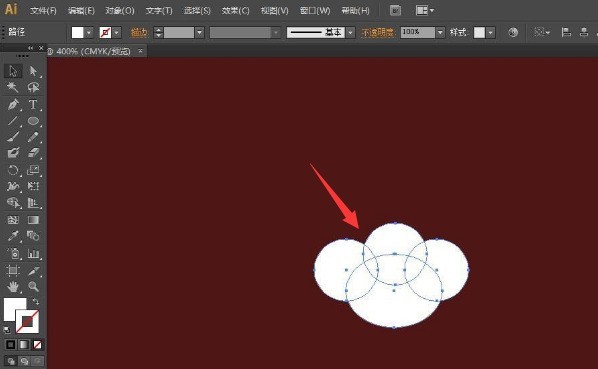Viewport: 598px width, 369px height.
Task: Open Recolor Artwork from control bar
Action: click(x=513, y=32)
